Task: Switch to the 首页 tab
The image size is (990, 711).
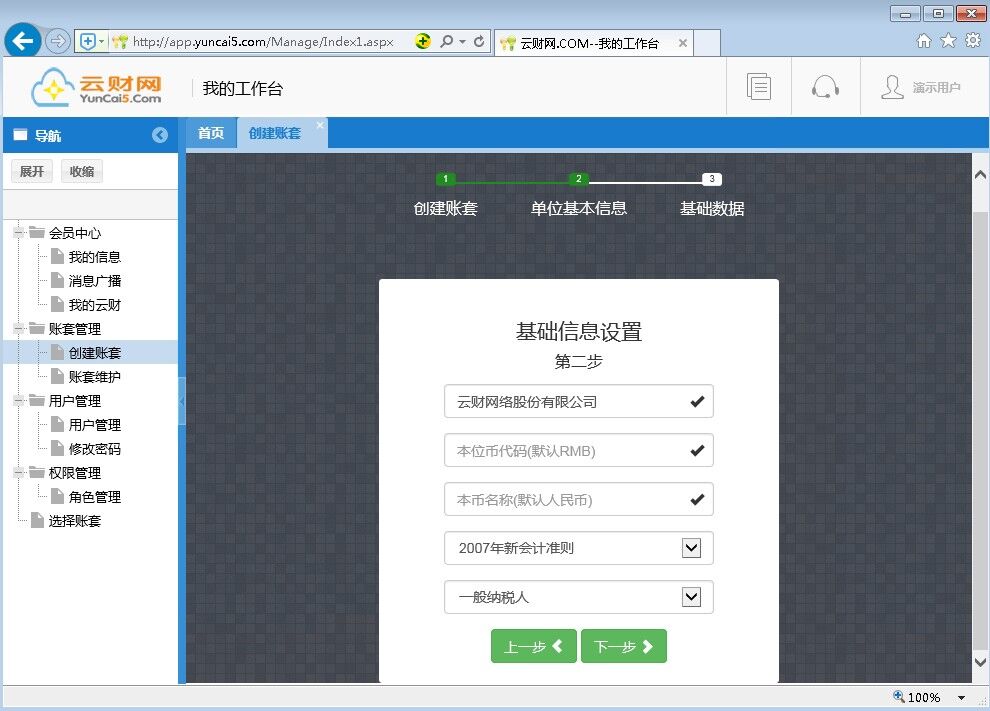Action: click(211, 133)
